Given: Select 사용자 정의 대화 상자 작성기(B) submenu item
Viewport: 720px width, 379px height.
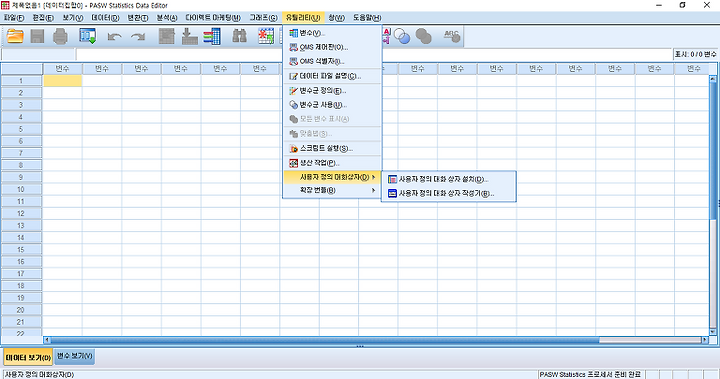Looking at the screenshot, I should 449,193.
